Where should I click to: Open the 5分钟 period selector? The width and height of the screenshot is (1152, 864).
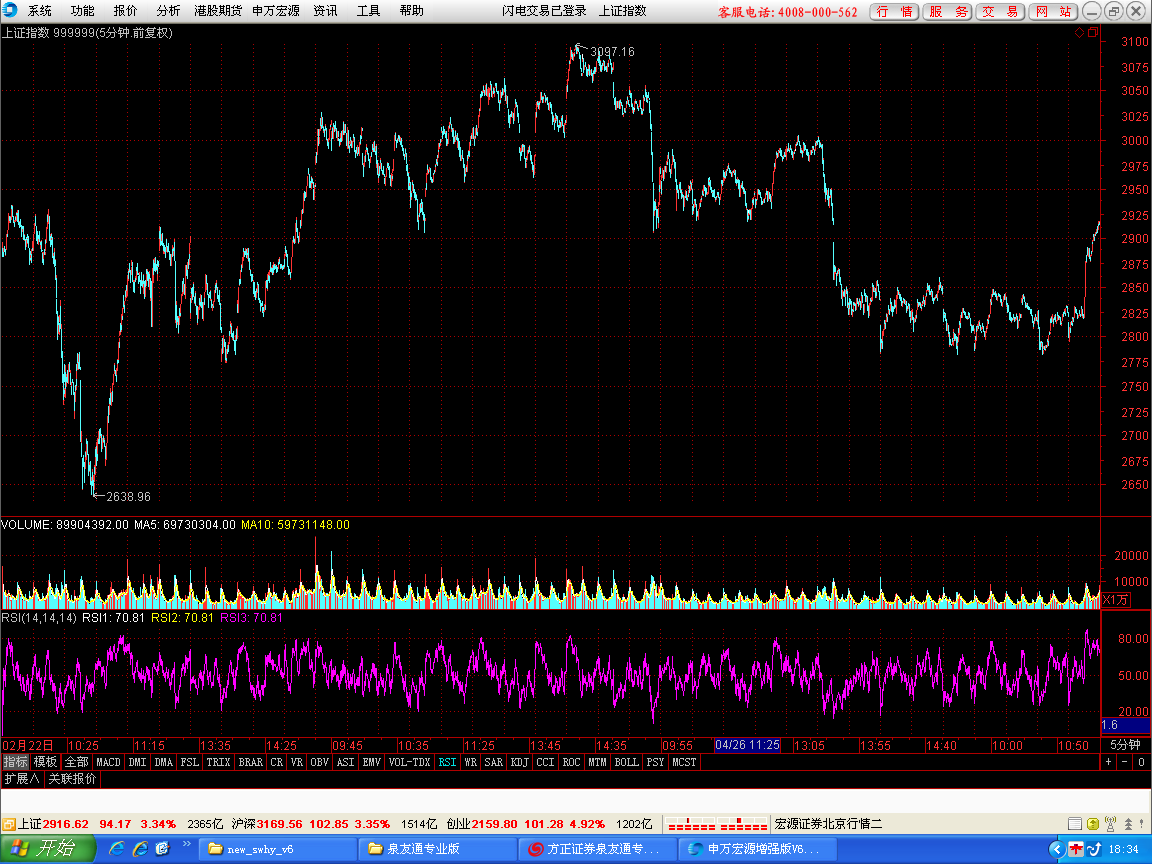tap(1126, 745)
